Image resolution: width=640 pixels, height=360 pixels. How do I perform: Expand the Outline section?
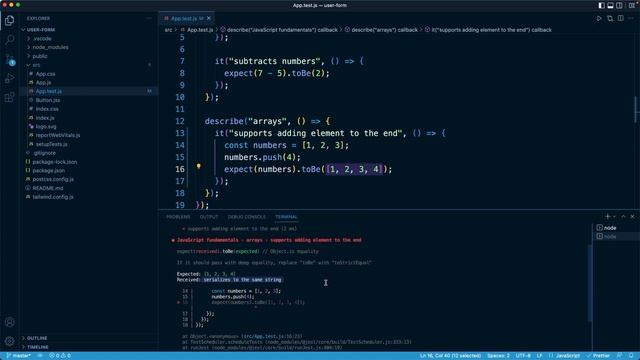tap(37, 338)
